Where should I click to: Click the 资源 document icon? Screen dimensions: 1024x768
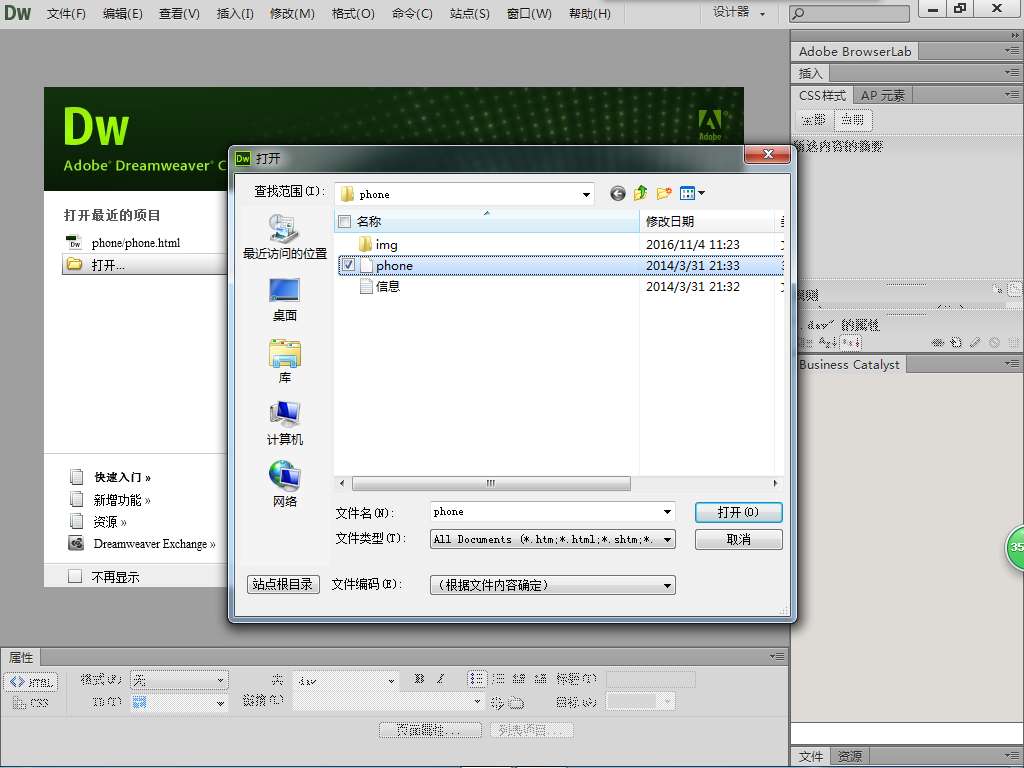[x=76, y=521]
